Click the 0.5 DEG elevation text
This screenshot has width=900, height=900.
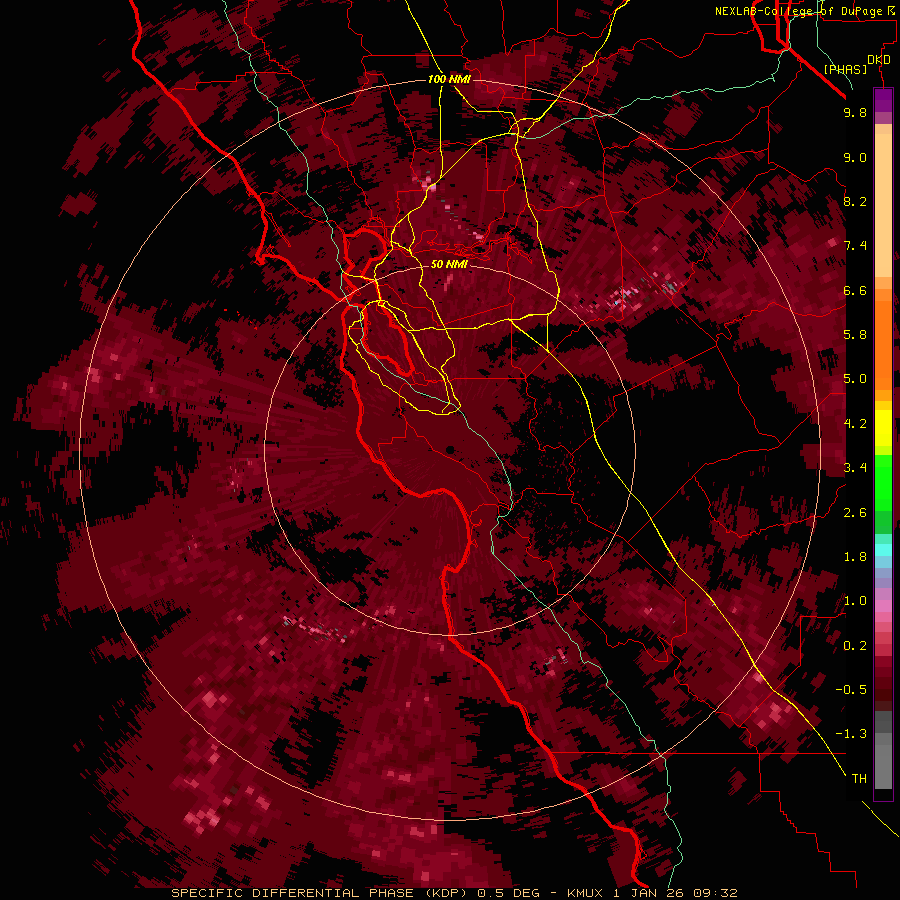(509, 893)
